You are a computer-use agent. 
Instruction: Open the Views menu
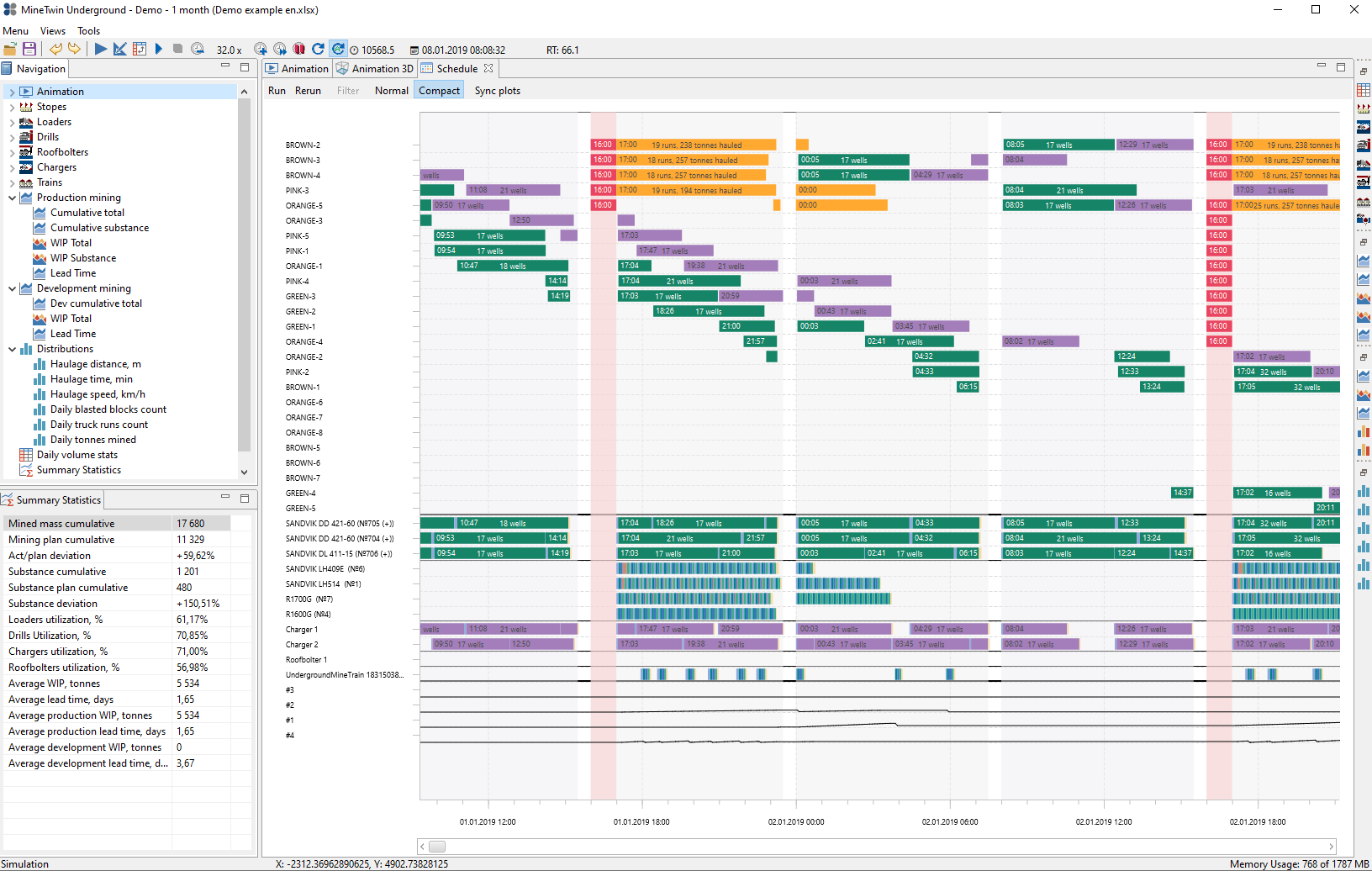pos(53,31)
